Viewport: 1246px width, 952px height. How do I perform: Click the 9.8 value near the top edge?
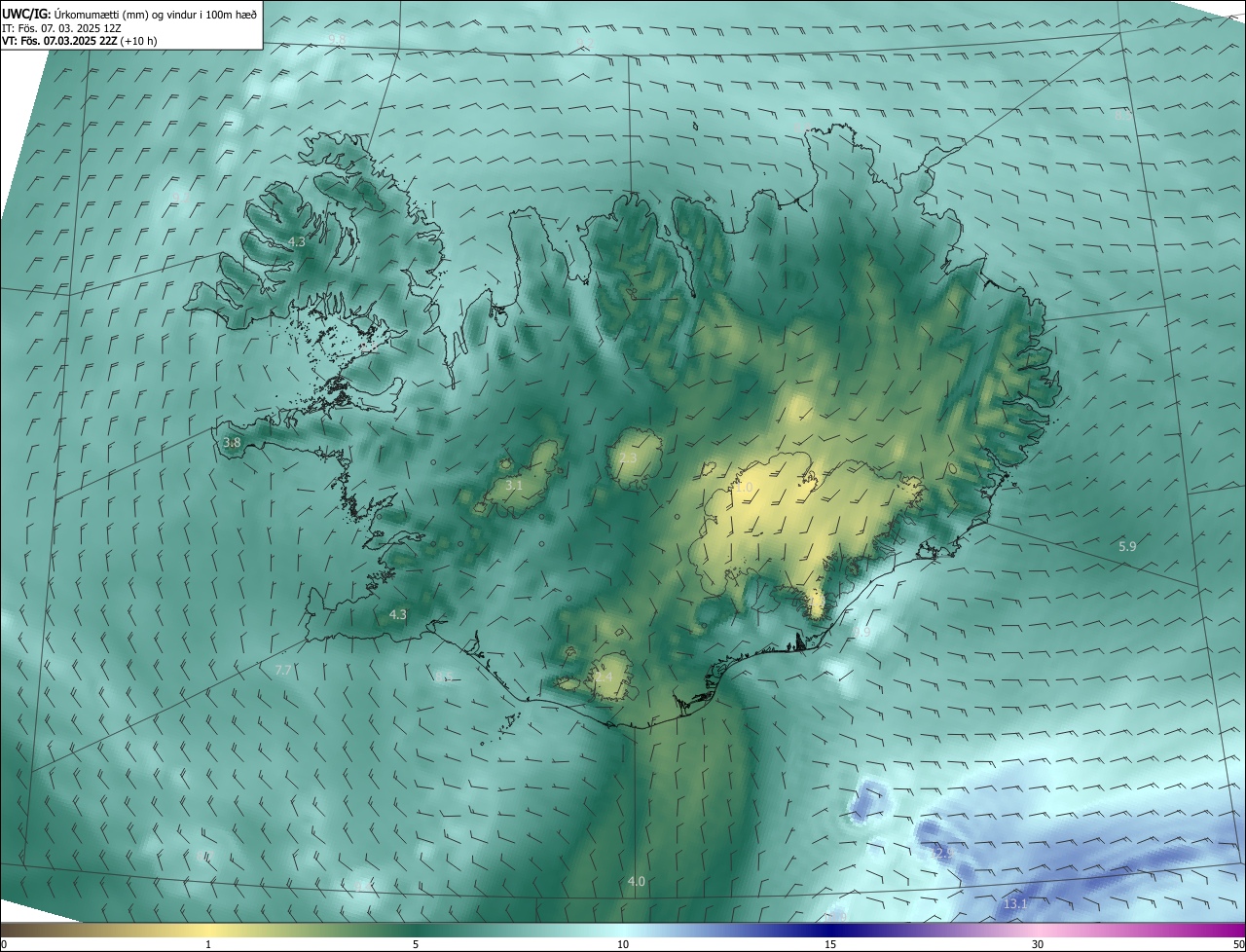pyautogui.click(x=337, y=38)
